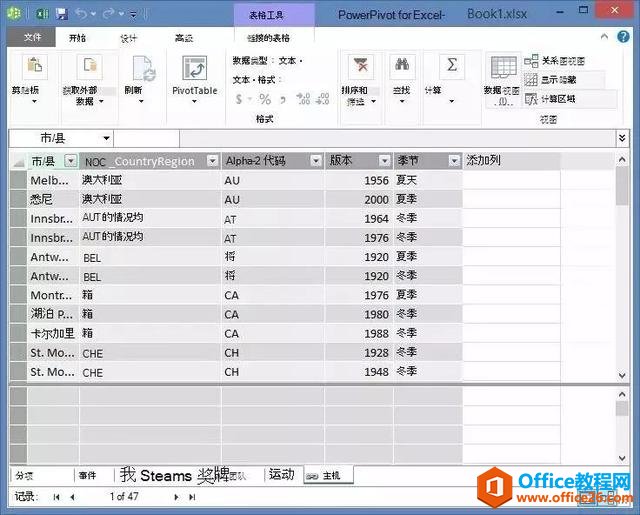Viewport: 640px width, 515px height.
Task: Apply currency format dollar icon
Action: coord(239,99)
